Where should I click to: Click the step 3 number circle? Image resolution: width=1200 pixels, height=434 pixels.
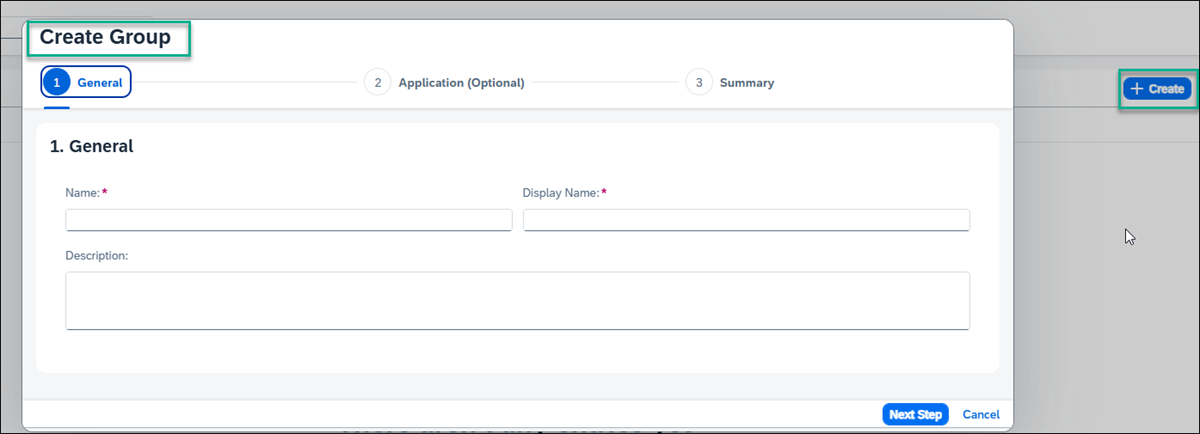point(699,83)
